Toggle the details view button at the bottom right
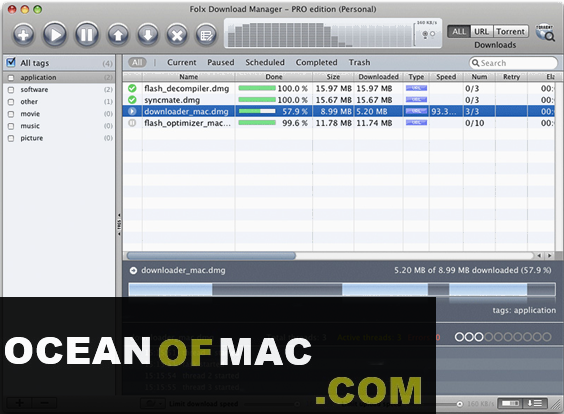 (535, 404)
